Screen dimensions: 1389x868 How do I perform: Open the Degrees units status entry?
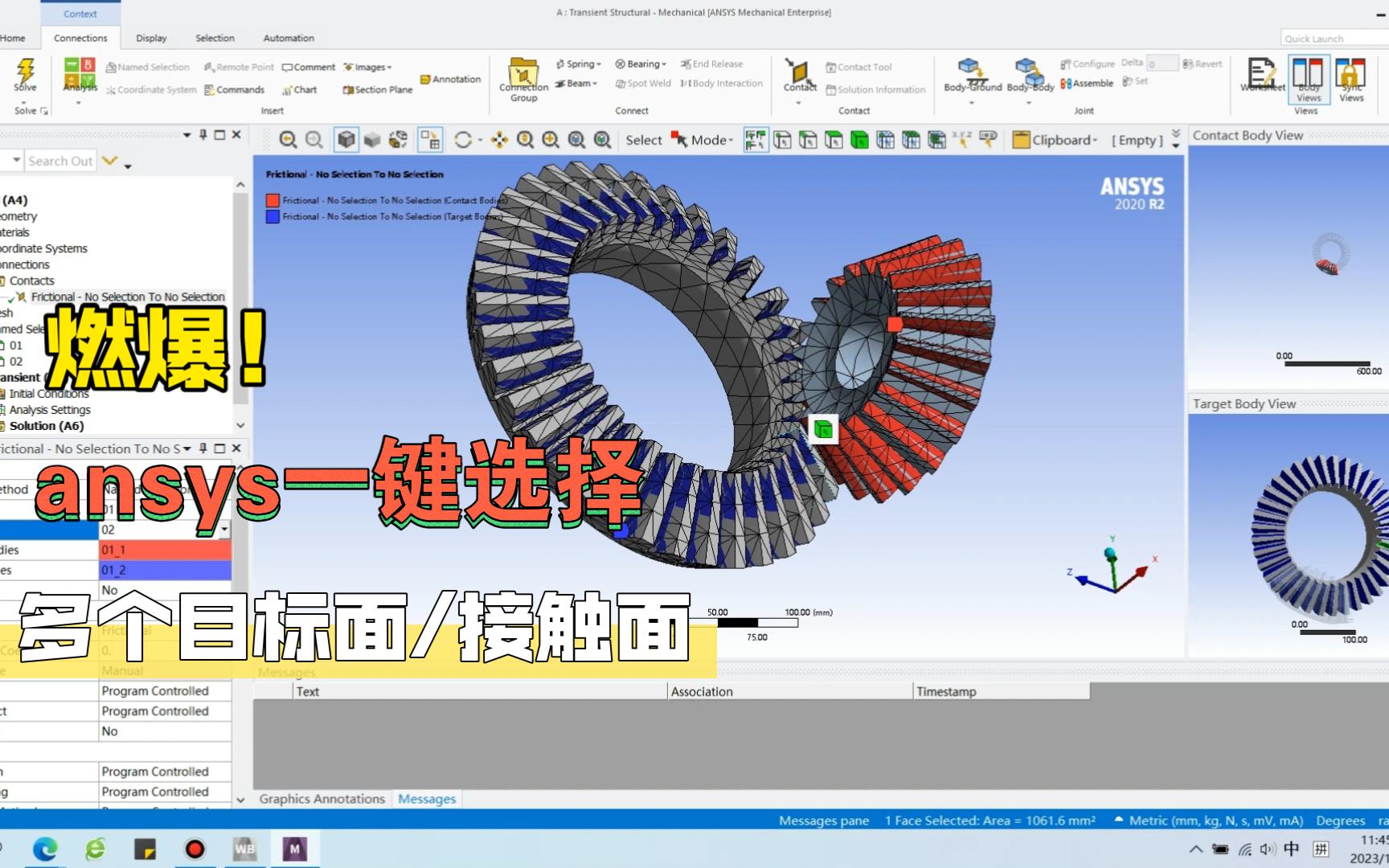point(1340,821)
